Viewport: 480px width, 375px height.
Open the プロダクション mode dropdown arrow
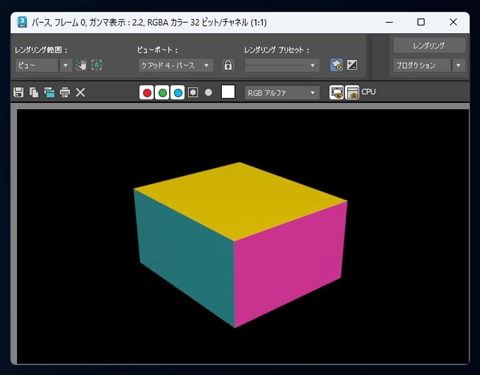[x=458, y=65]
